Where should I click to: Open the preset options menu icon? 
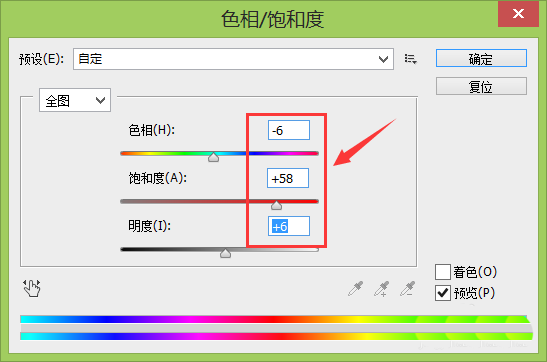click(411, 59)
